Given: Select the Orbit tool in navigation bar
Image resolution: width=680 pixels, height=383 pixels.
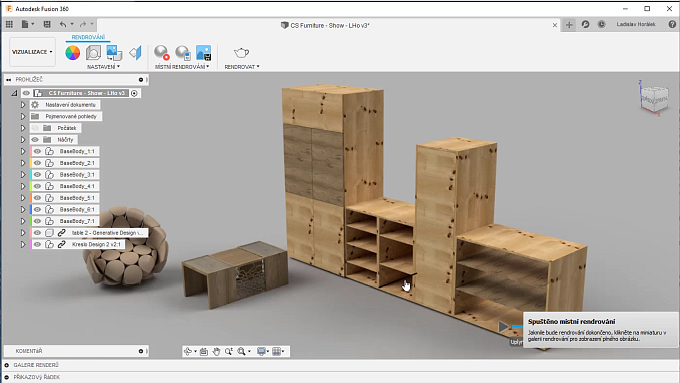Looking at the screenshot, I should click(x=188, y=351).
